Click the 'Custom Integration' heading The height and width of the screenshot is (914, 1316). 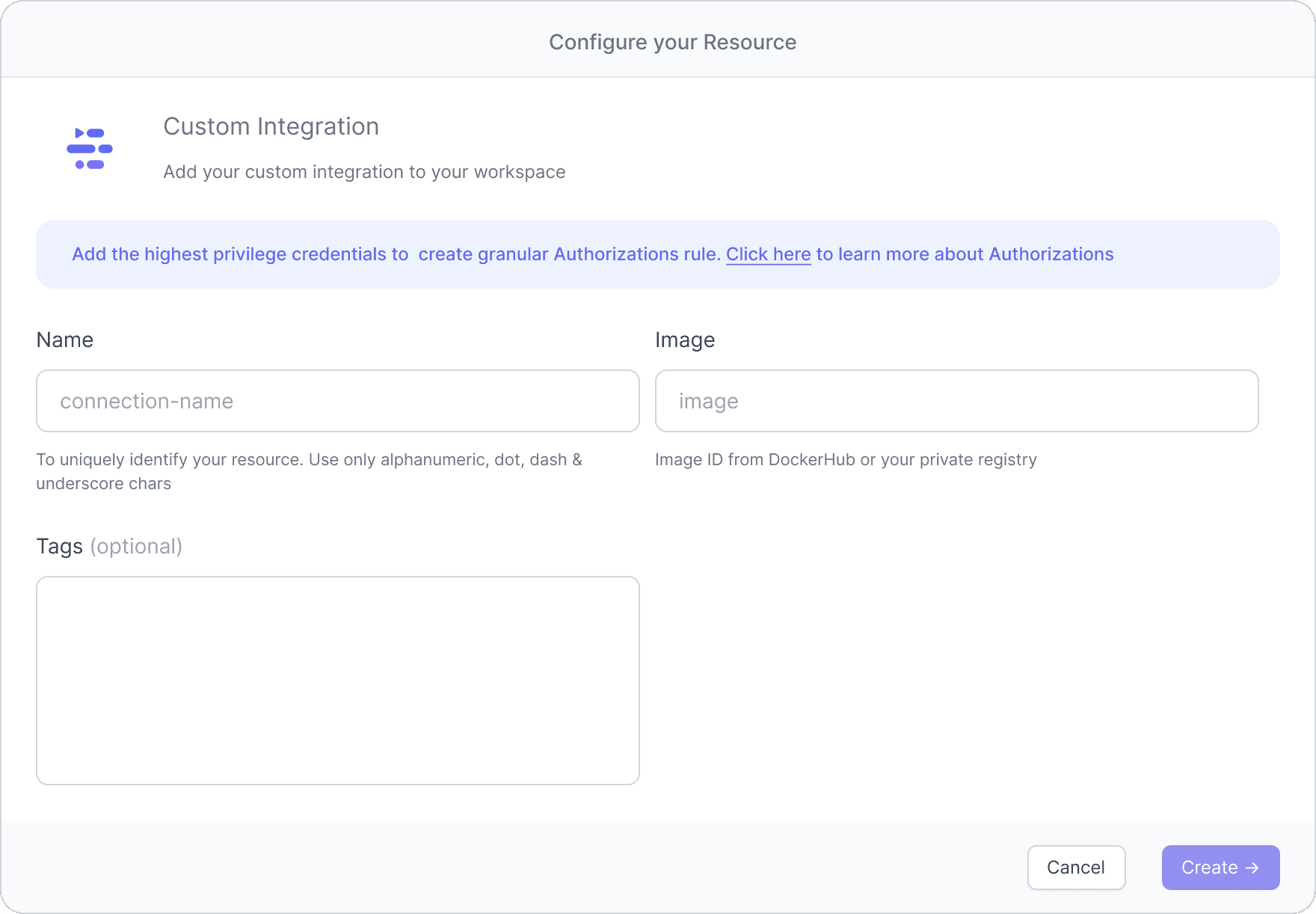point(271,127)
